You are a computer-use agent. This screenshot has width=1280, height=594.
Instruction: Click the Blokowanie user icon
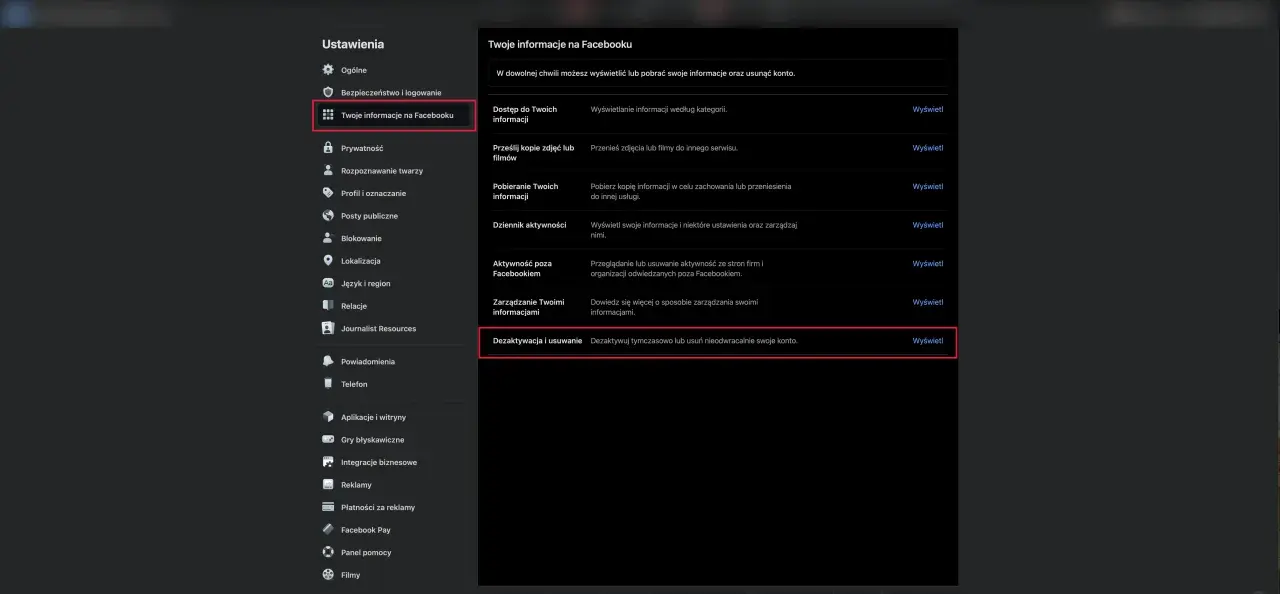click(x=328, y=238)
